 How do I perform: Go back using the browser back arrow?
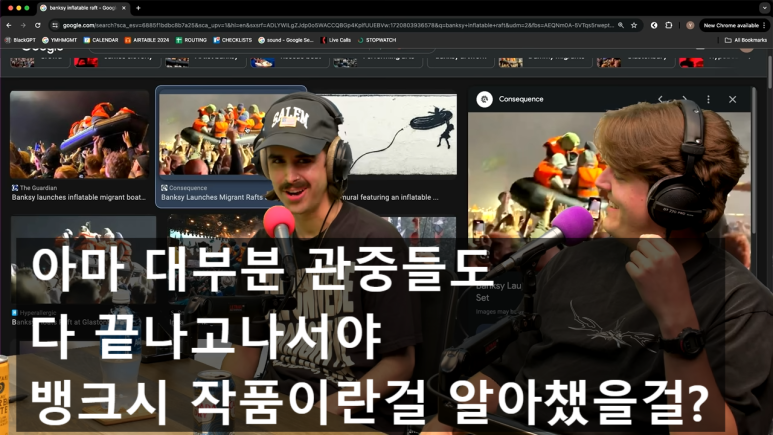(x=9, y=25)
